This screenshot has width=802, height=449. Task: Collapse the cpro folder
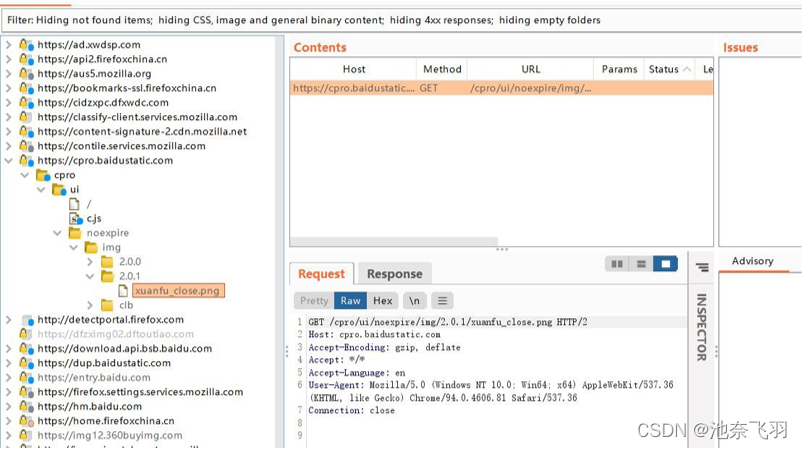(25, 175)
